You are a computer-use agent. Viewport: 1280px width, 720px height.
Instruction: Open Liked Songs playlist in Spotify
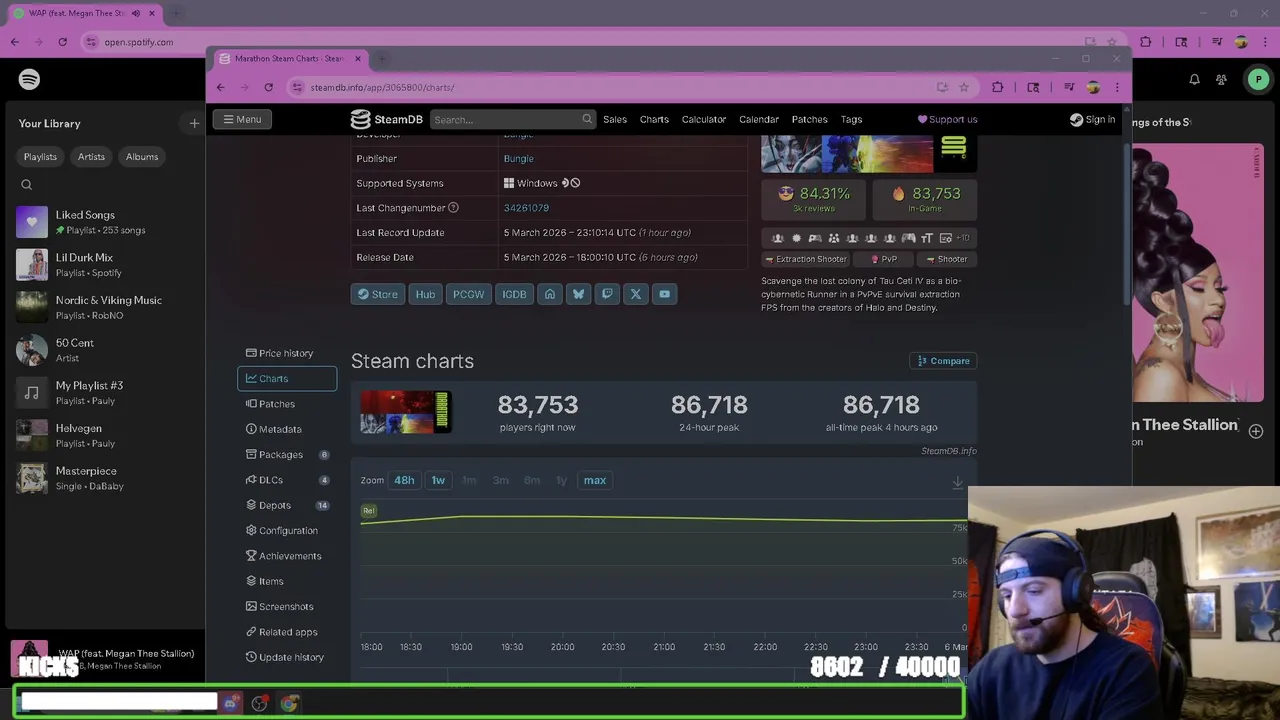pyautogui.click(x=106, y=222)
